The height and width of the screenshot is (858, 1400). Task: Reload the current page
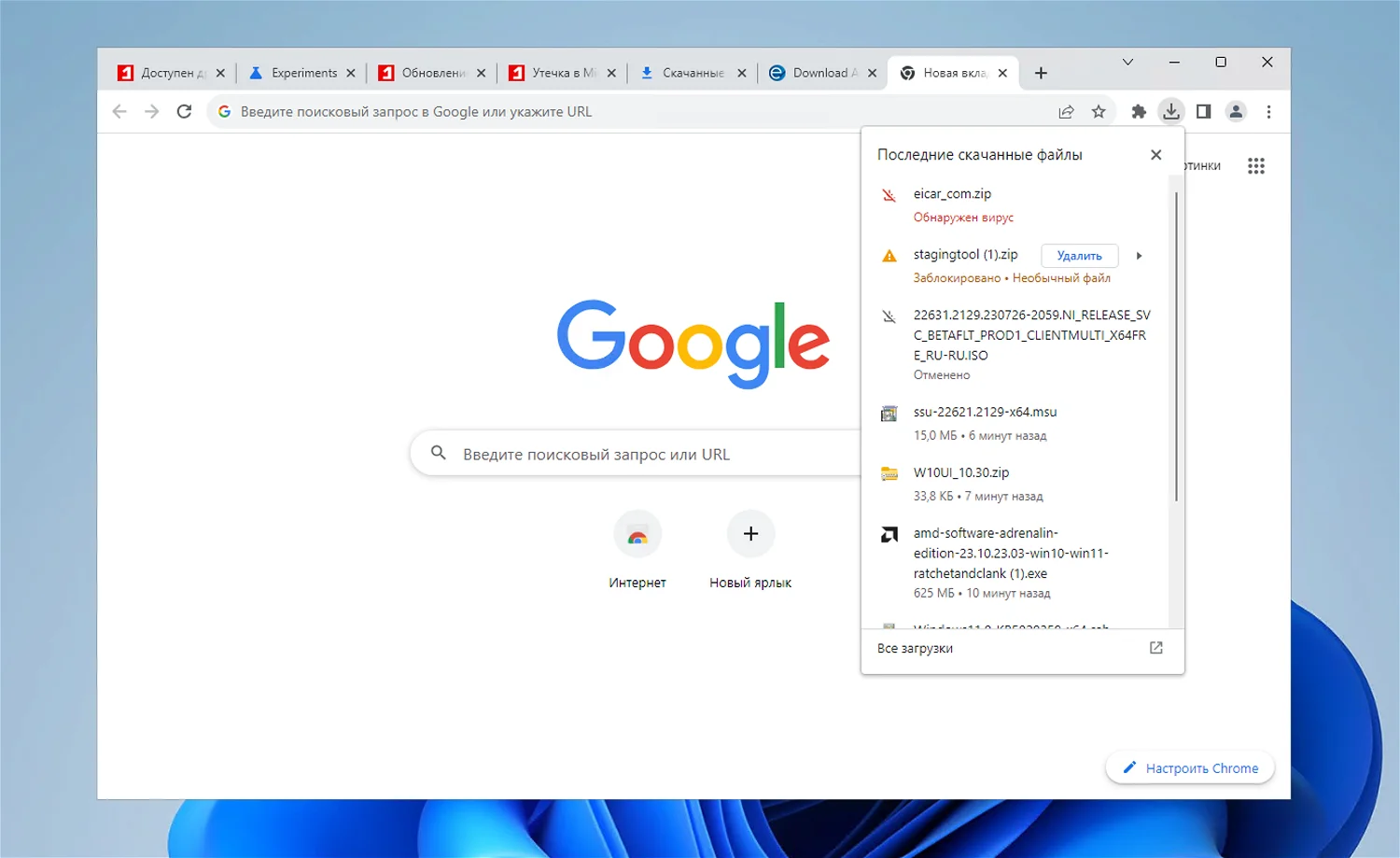(x=184, y=112)
